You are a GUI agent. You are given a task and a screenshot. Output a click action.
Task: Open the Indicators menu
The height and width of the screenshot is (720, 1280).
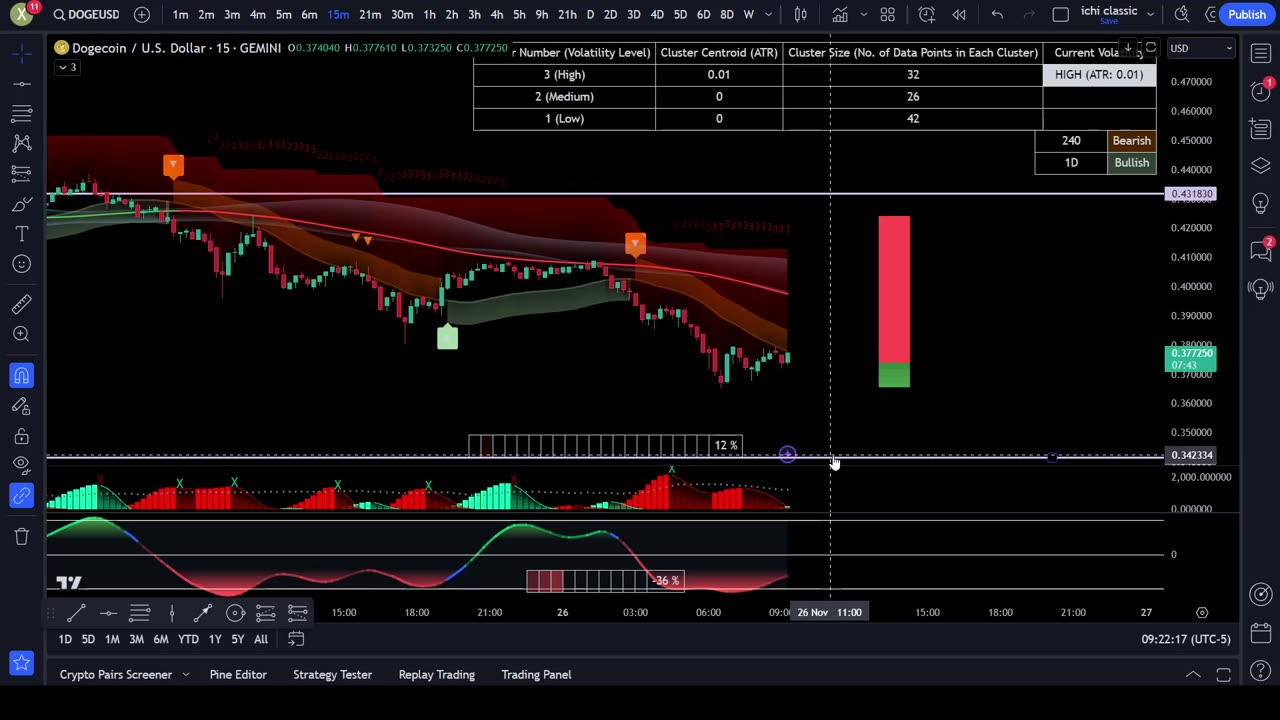[840, 14]
